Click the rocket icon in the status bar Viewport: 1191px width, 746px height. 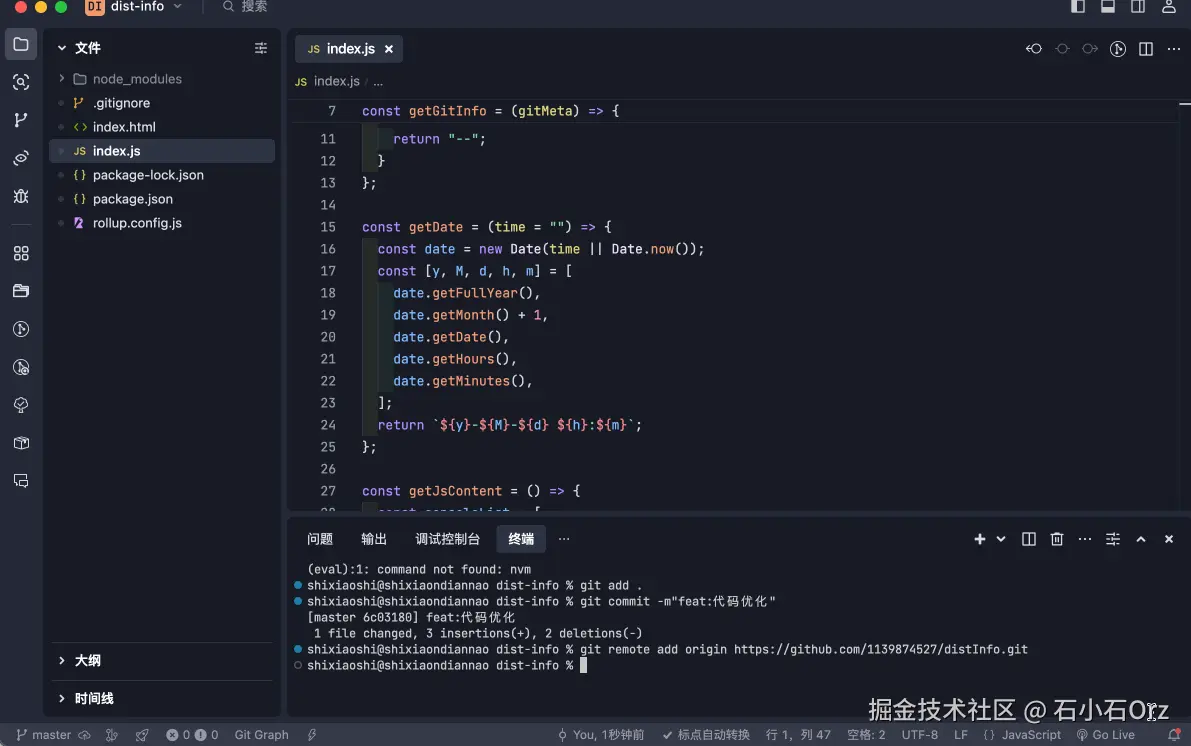142,735
